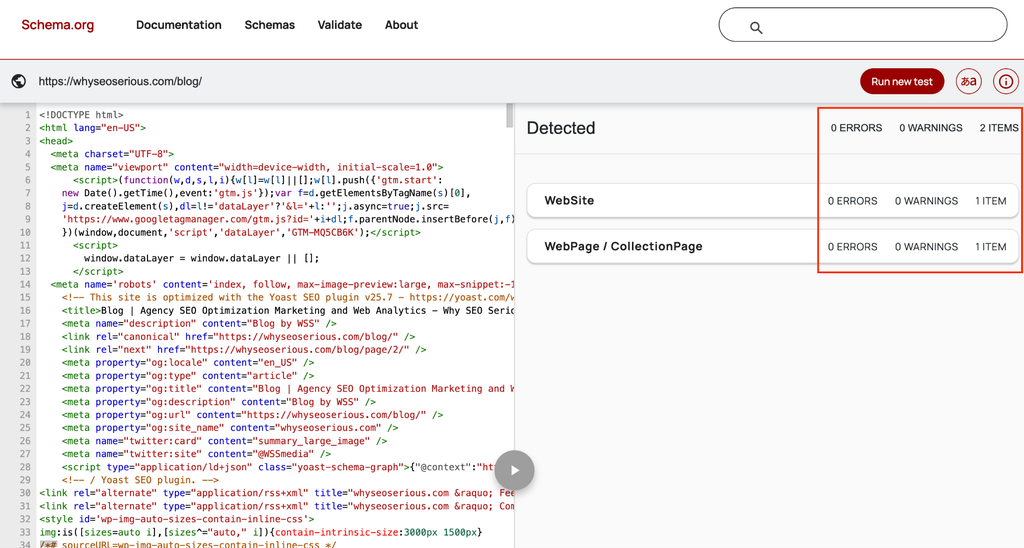Click the <head> tag on line 3
The width and height of the screenshot is (1024, 548).
(x=56, y=141)
